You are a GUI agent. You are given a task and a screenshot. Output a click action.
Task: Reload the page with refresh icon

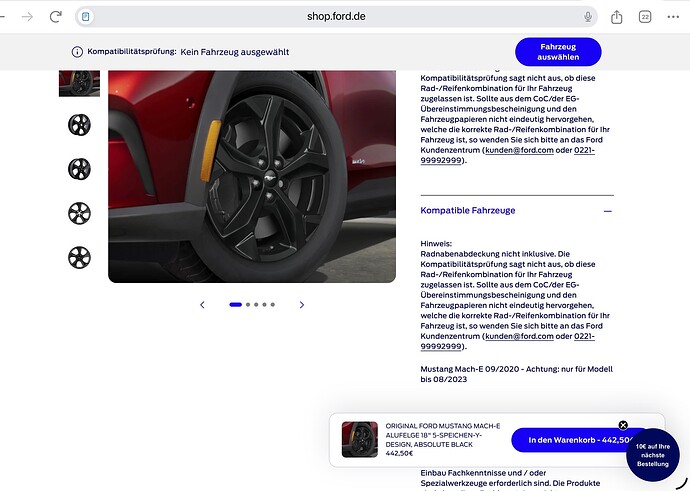click(x=55, y=17)
